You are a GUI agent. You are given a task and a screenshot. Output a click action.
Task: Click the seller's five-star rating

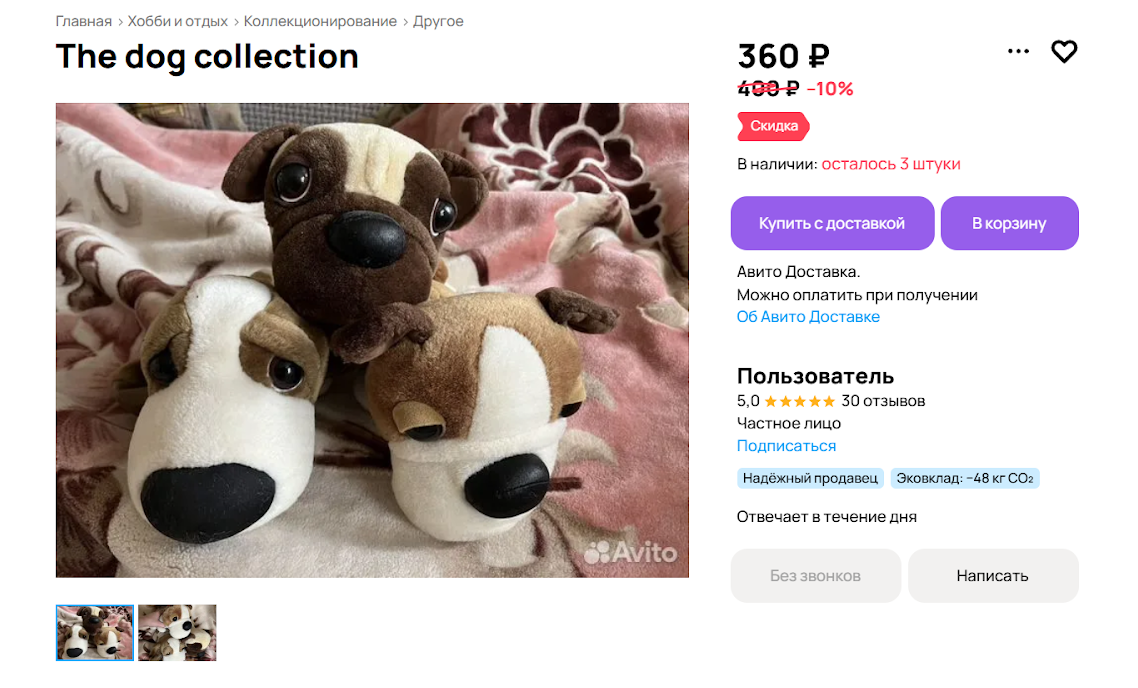tap(799, 401)
